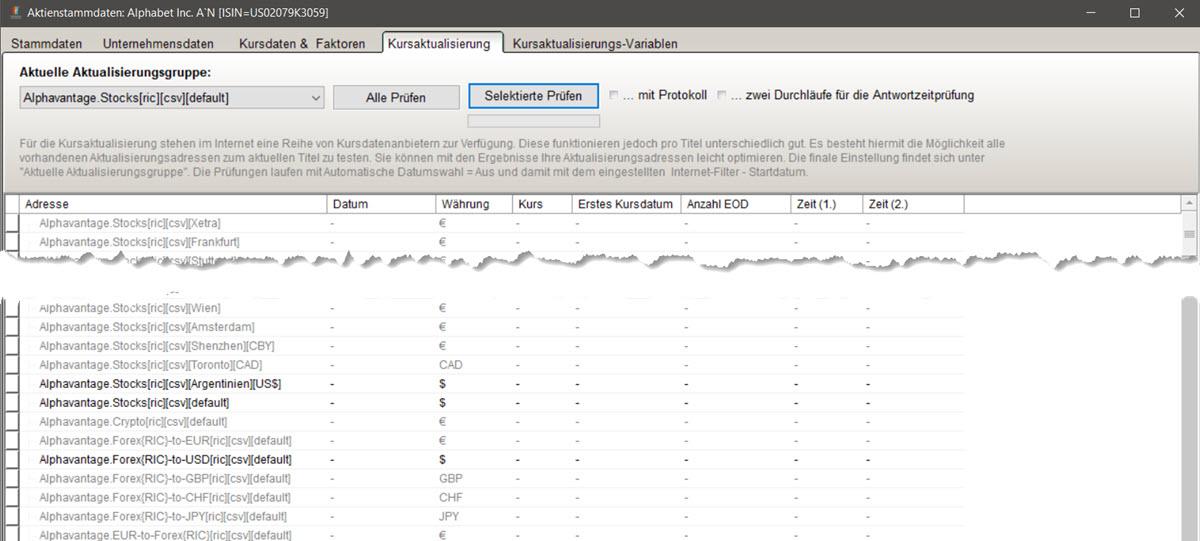
Task: Sort by the Erstes Kursdatum column header
Action: click(625, 204)
